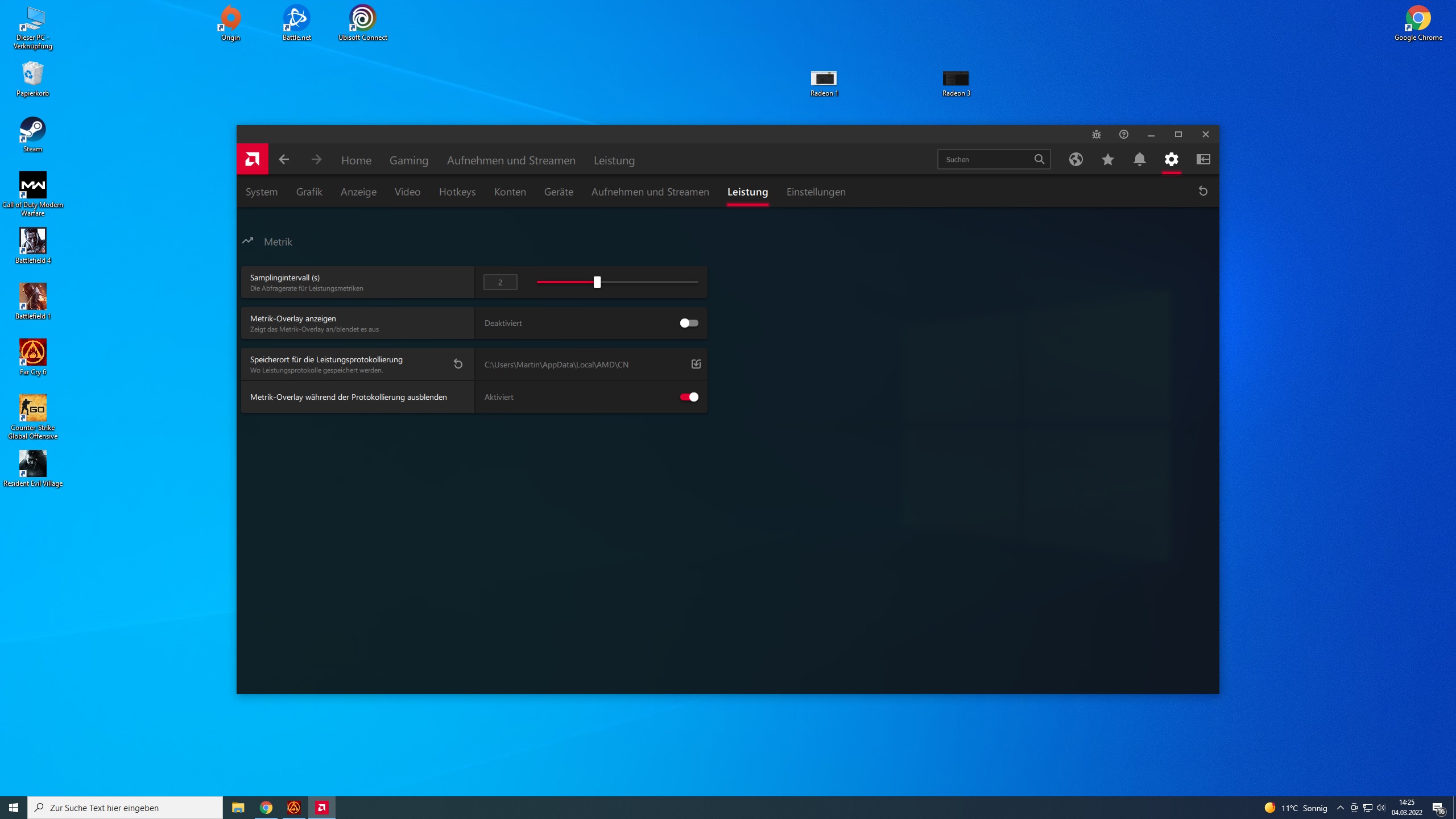Click the bug report icon

(1096, 134)
